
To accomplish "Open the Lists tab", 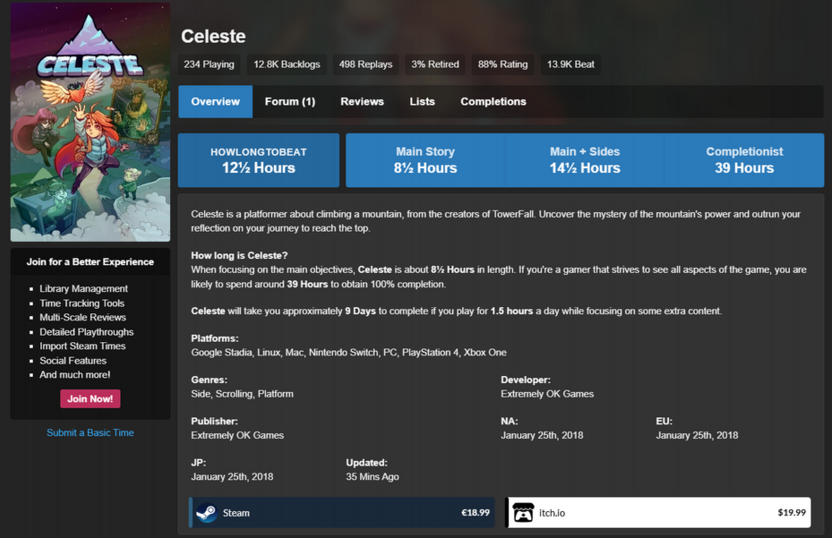I will 422,101.
